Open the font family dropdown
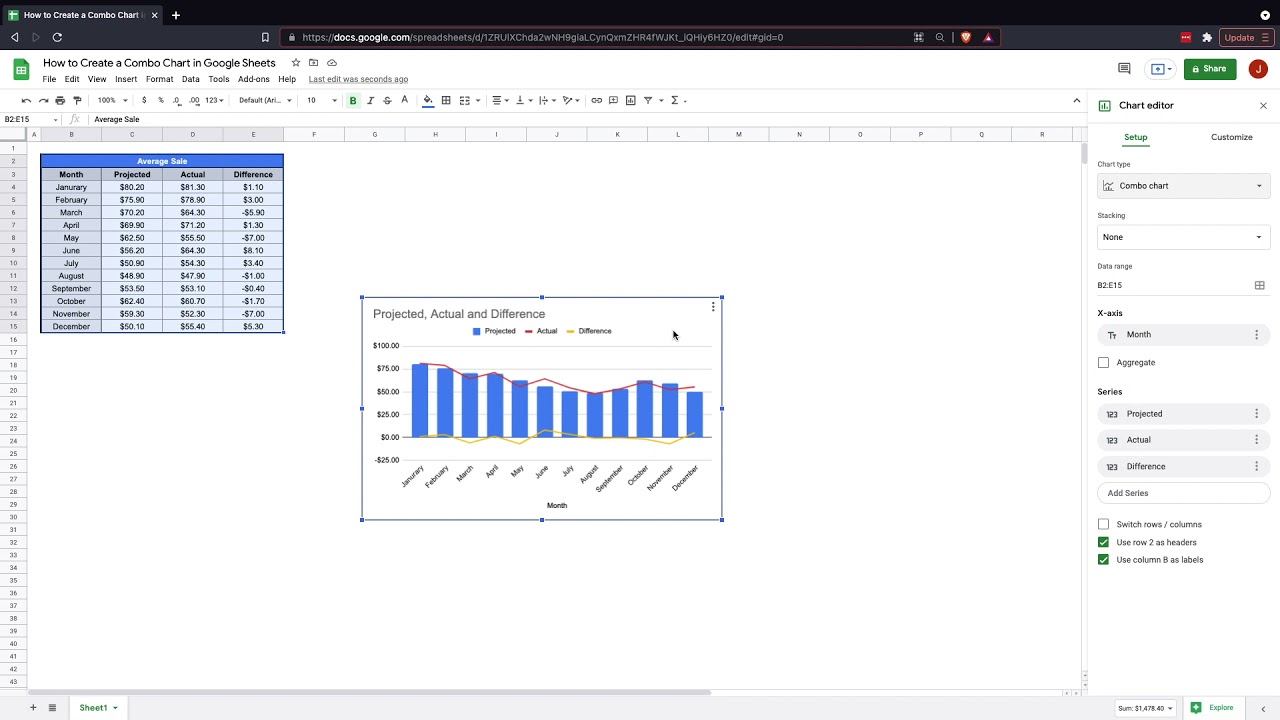Screen dimensions: 1280x720 [265, 100]
